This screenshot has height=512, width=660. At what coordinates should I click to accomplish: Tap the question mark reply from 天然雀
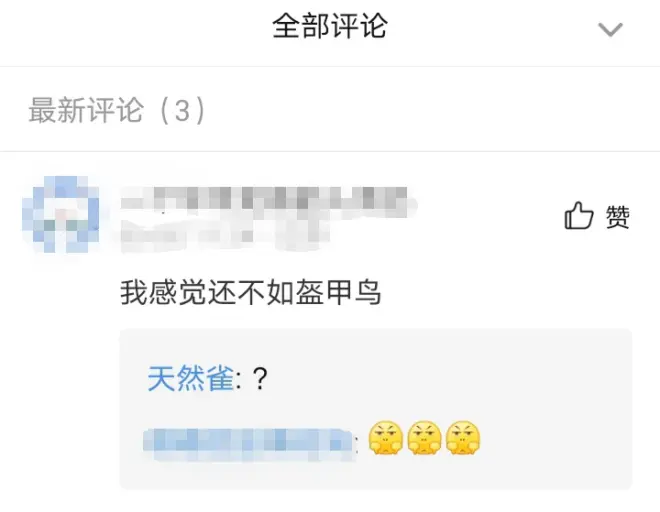(x=260, y=379)
